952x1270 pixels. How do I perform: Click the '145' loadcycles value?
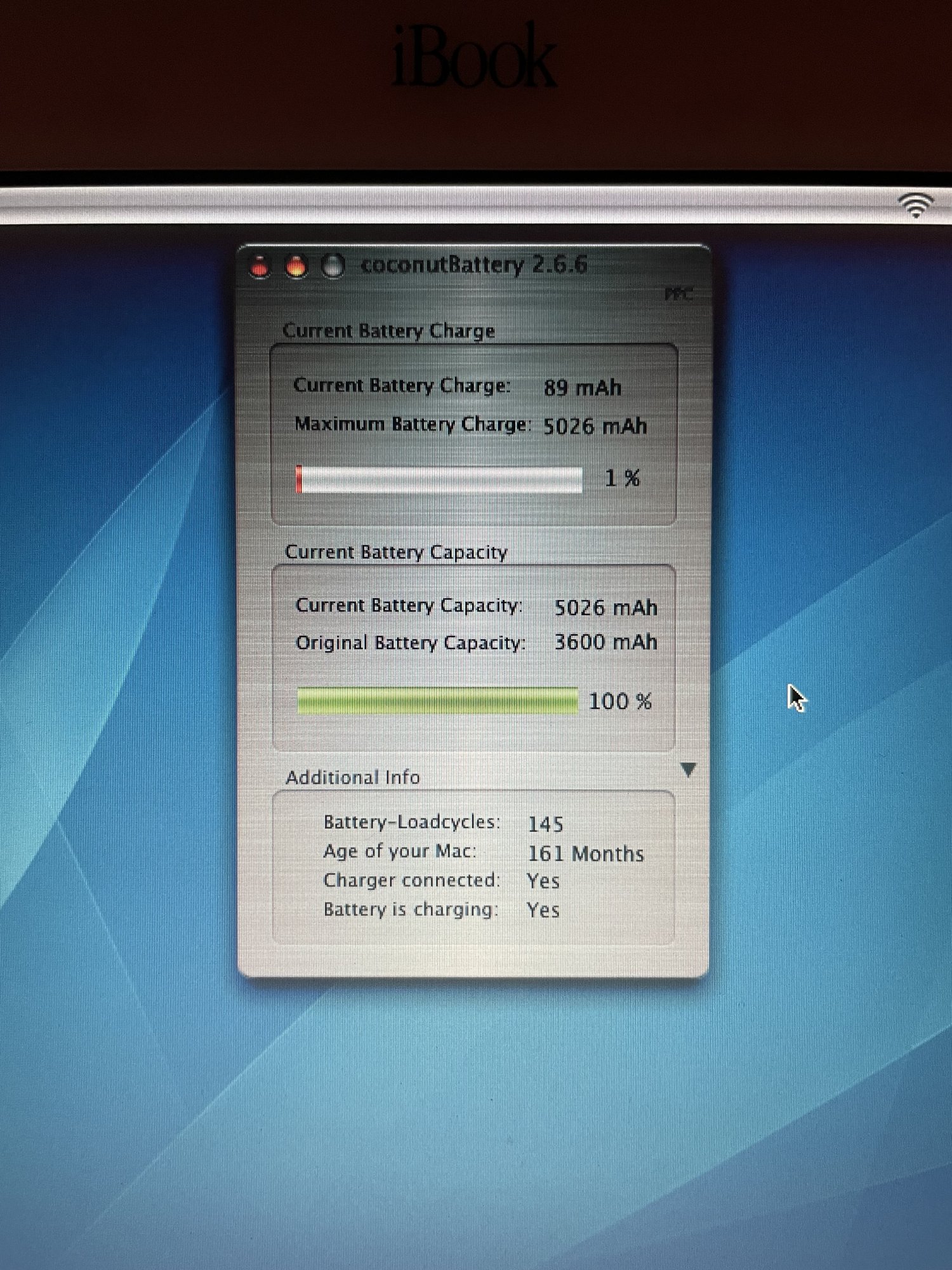click(x=546, y=824)
